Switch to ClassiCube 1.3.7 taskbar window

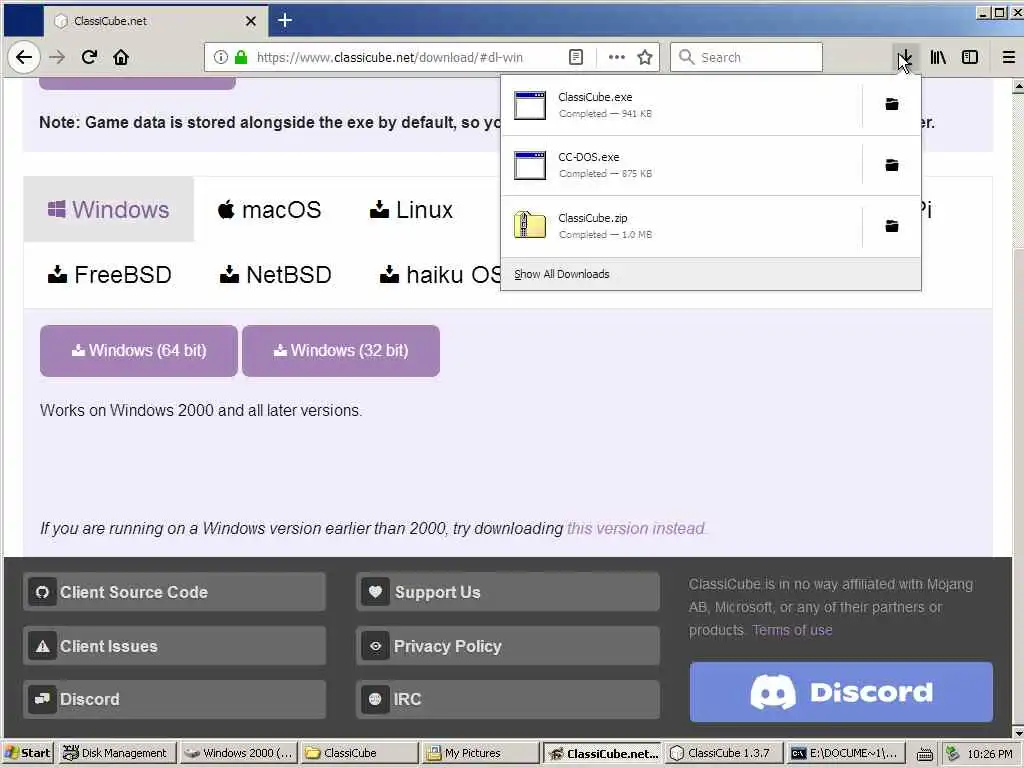724,753
